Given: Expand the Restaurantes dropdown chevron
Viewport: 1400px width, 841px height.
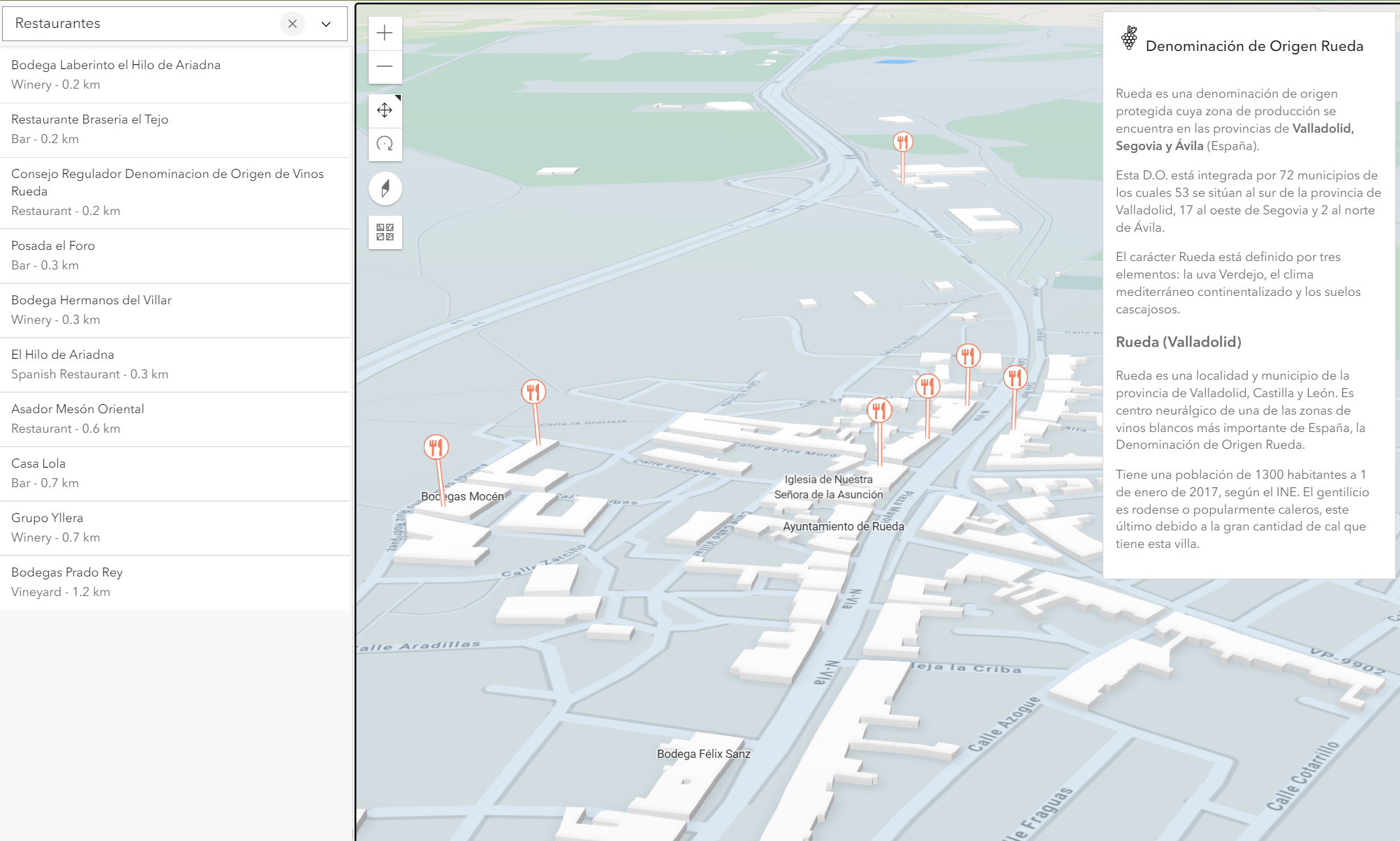Looking at the screenshot, I should 326,24.
